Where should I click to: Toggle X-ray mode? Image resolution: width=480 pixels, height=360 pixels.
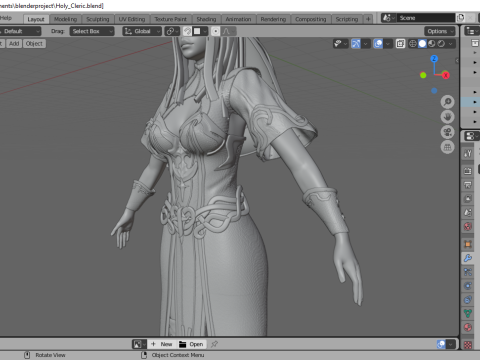coord(400,44)
